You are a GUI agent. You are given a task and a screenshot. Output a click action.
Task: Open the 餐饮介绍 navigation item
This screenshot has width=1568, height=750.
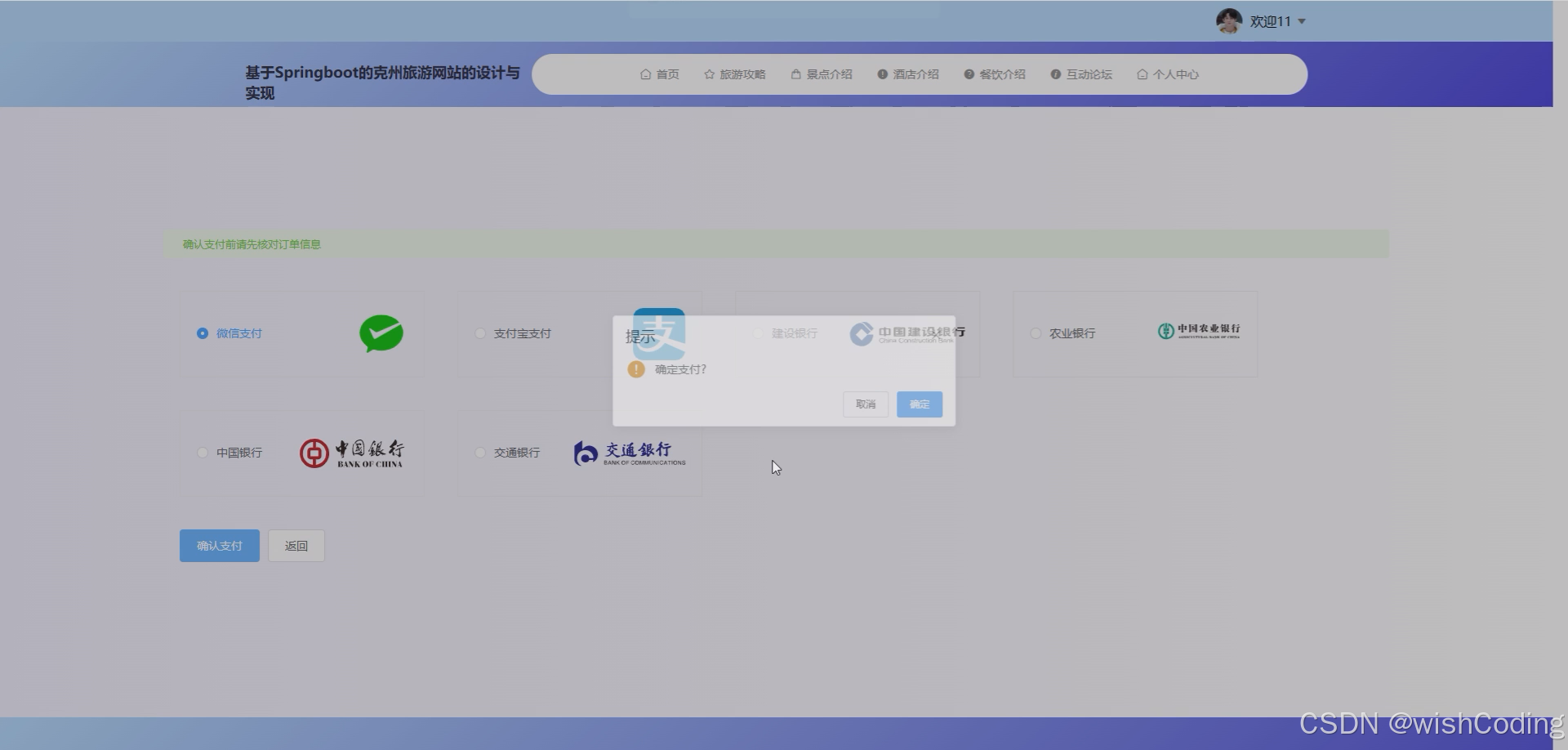coord(995,74)
